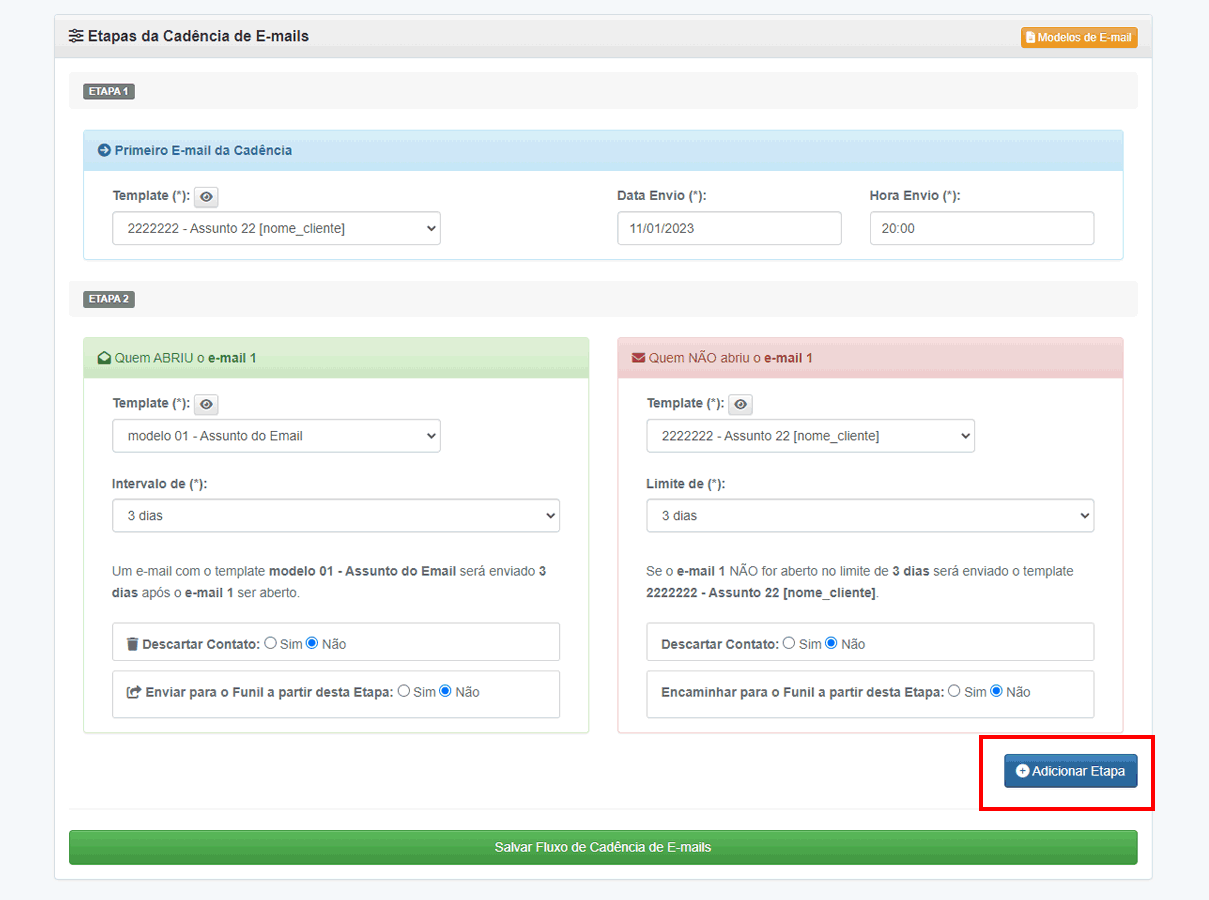Click the Limite de (*) label
Viewport: 1209px width, 900px height.
pyautogui.click(x=686, y=484)
